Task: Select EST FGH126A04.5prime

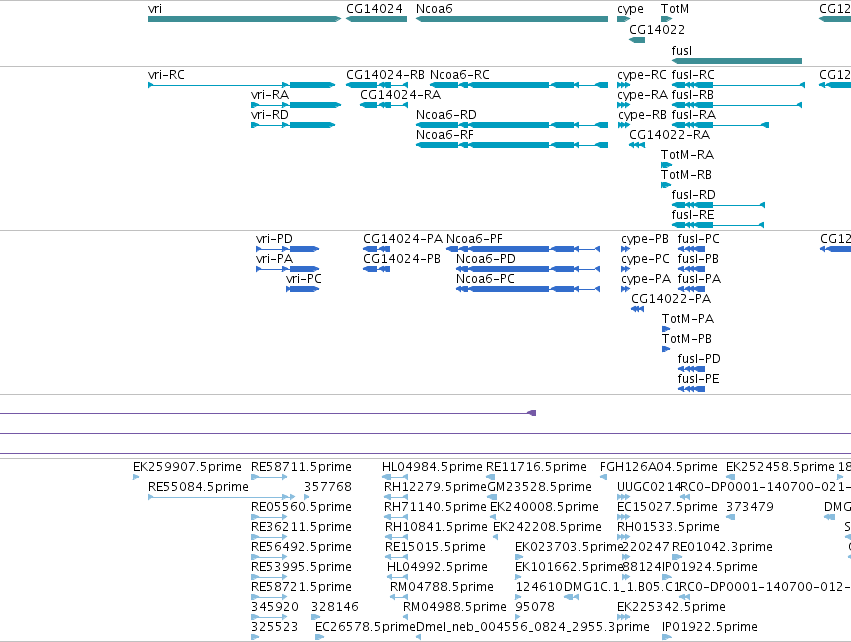Action: 603,477
